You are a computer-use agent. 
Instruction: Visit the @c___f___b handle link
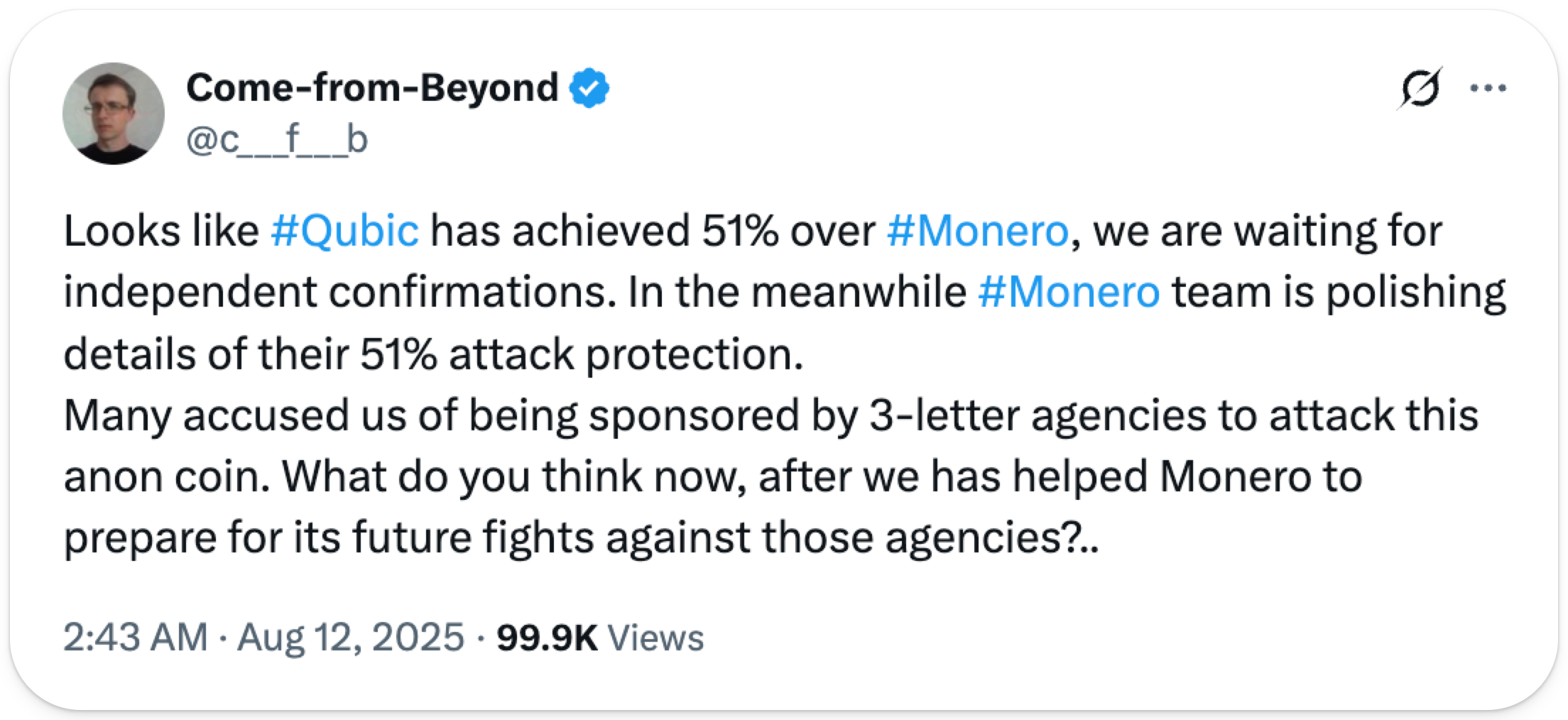tap(277, 140)
